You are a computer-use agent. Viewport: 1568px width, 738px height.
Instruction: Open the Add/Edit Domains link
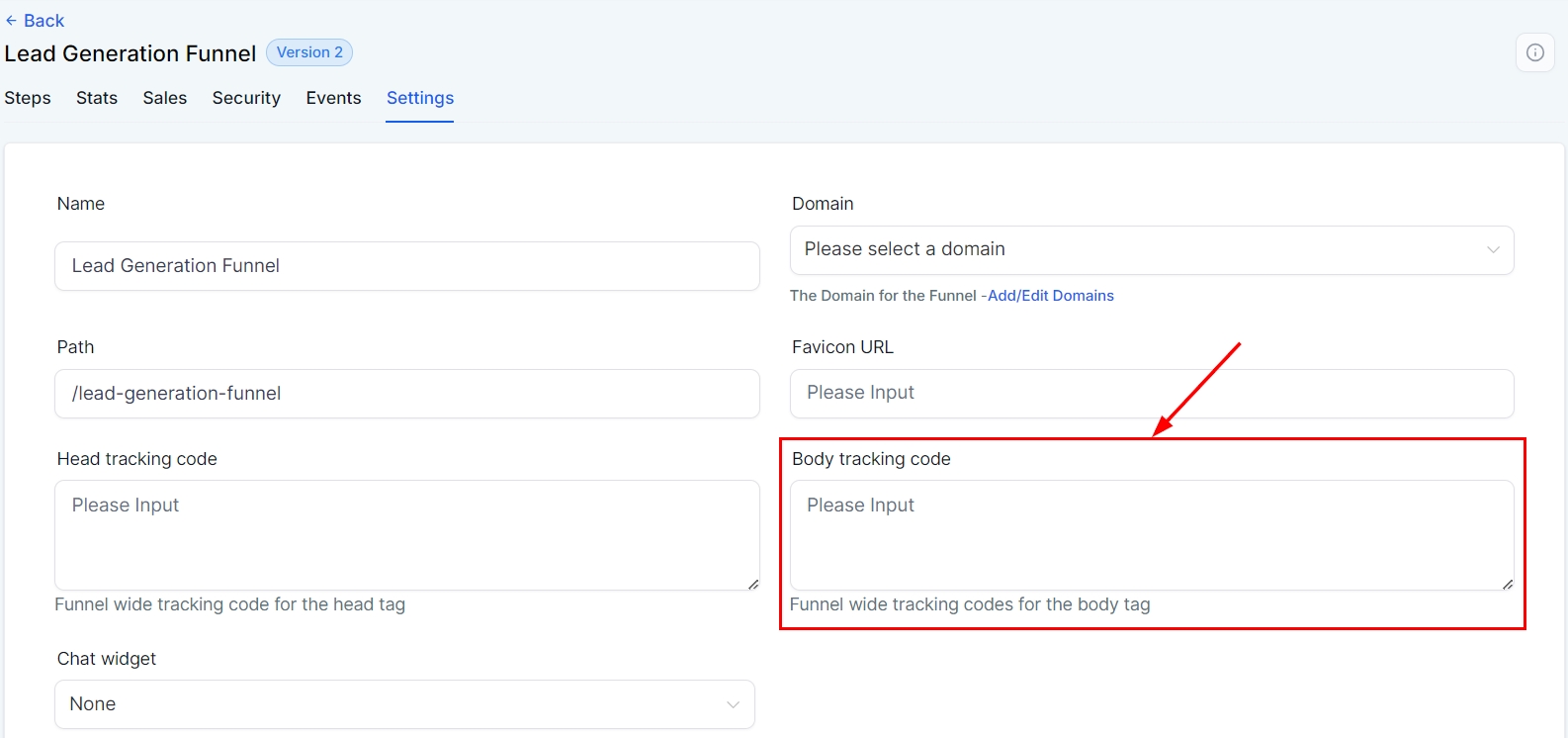(x=1050, y=296)
